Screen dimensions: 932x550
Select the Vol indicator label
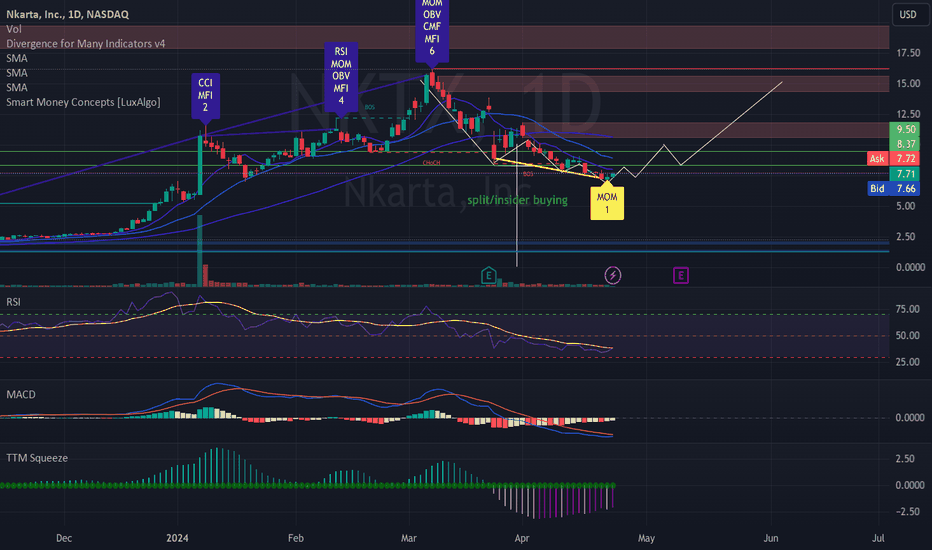(14, 29)
